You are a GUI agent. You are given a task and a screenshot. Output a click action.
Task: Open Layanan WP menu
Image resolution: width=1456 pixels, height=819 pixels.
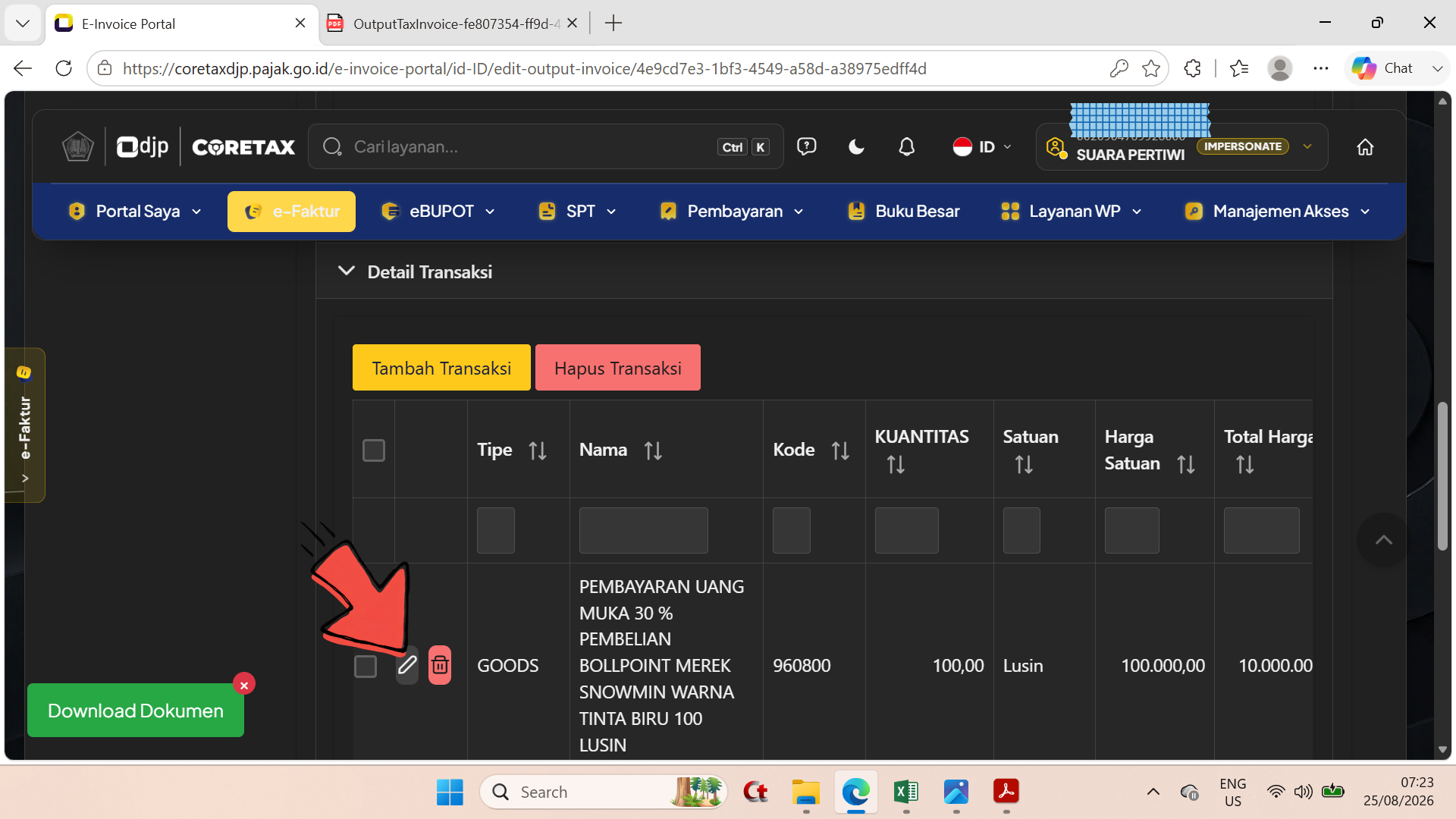1072,211
